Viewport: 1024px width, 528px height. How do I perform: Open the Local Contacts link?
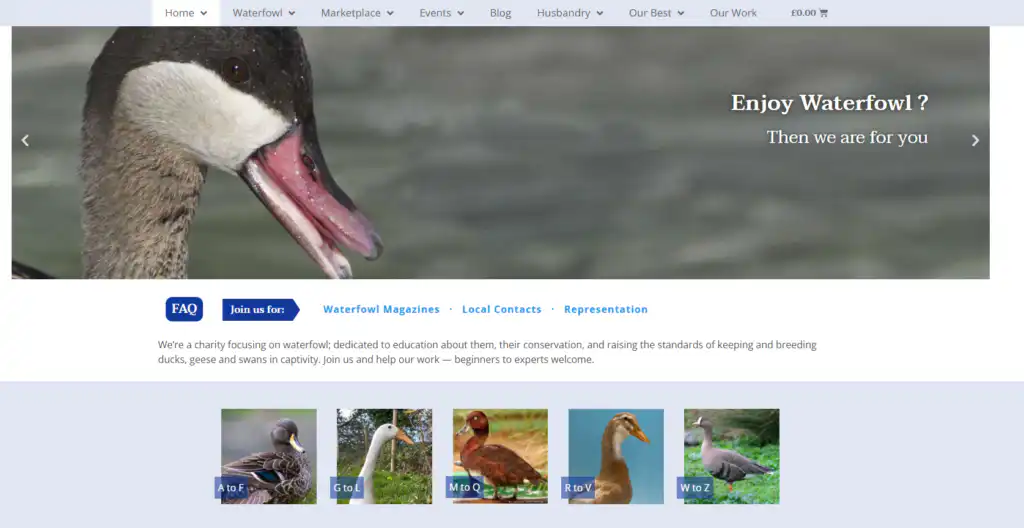(x=501, y=310)
